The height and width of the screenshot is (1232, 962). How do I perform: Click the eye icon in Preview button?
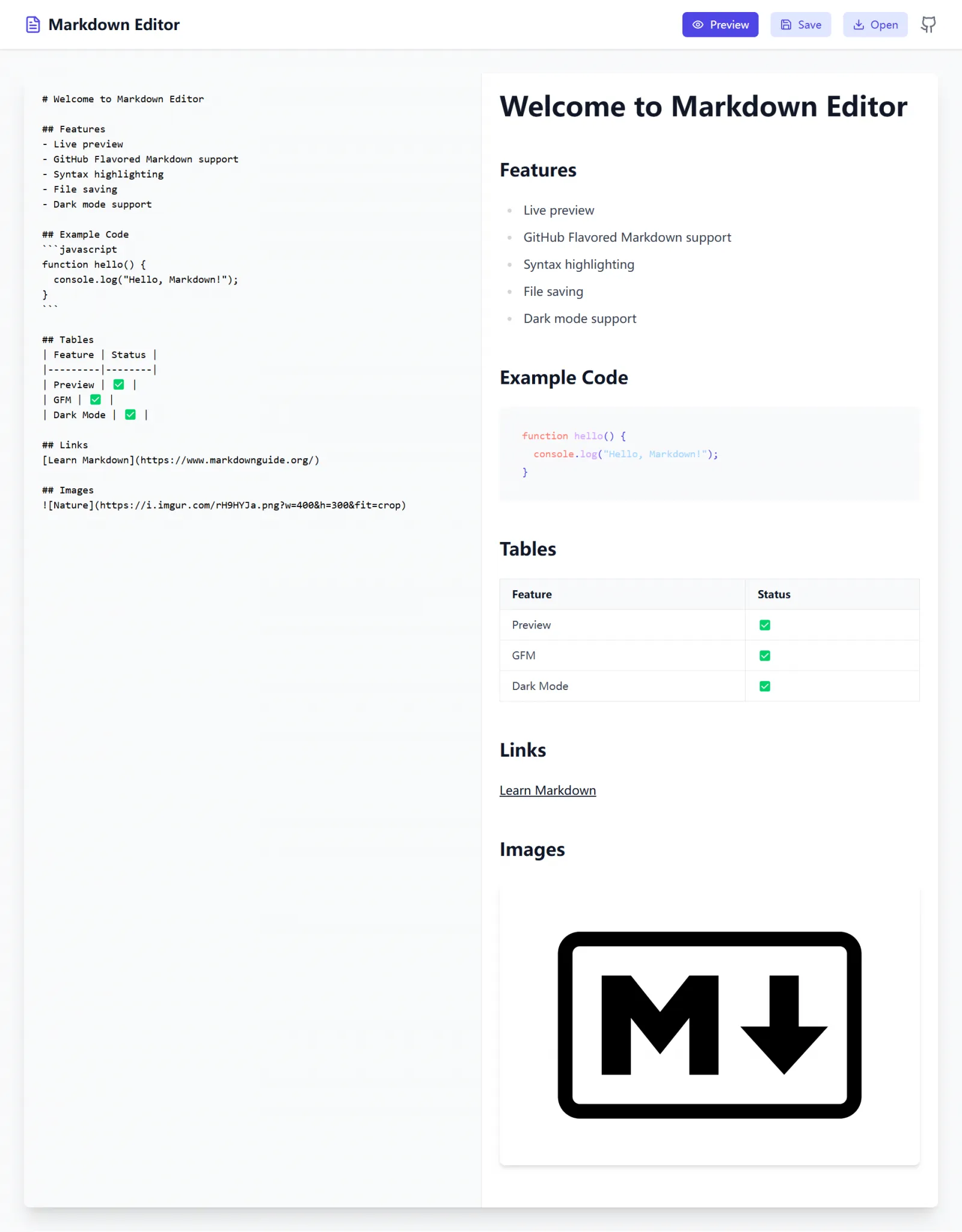point(697,25)
